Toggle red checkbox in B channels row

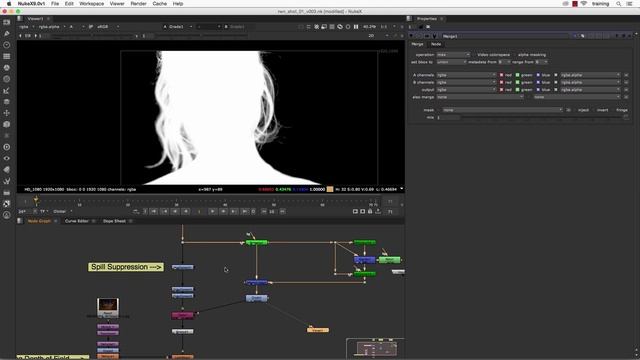(502, 82)
